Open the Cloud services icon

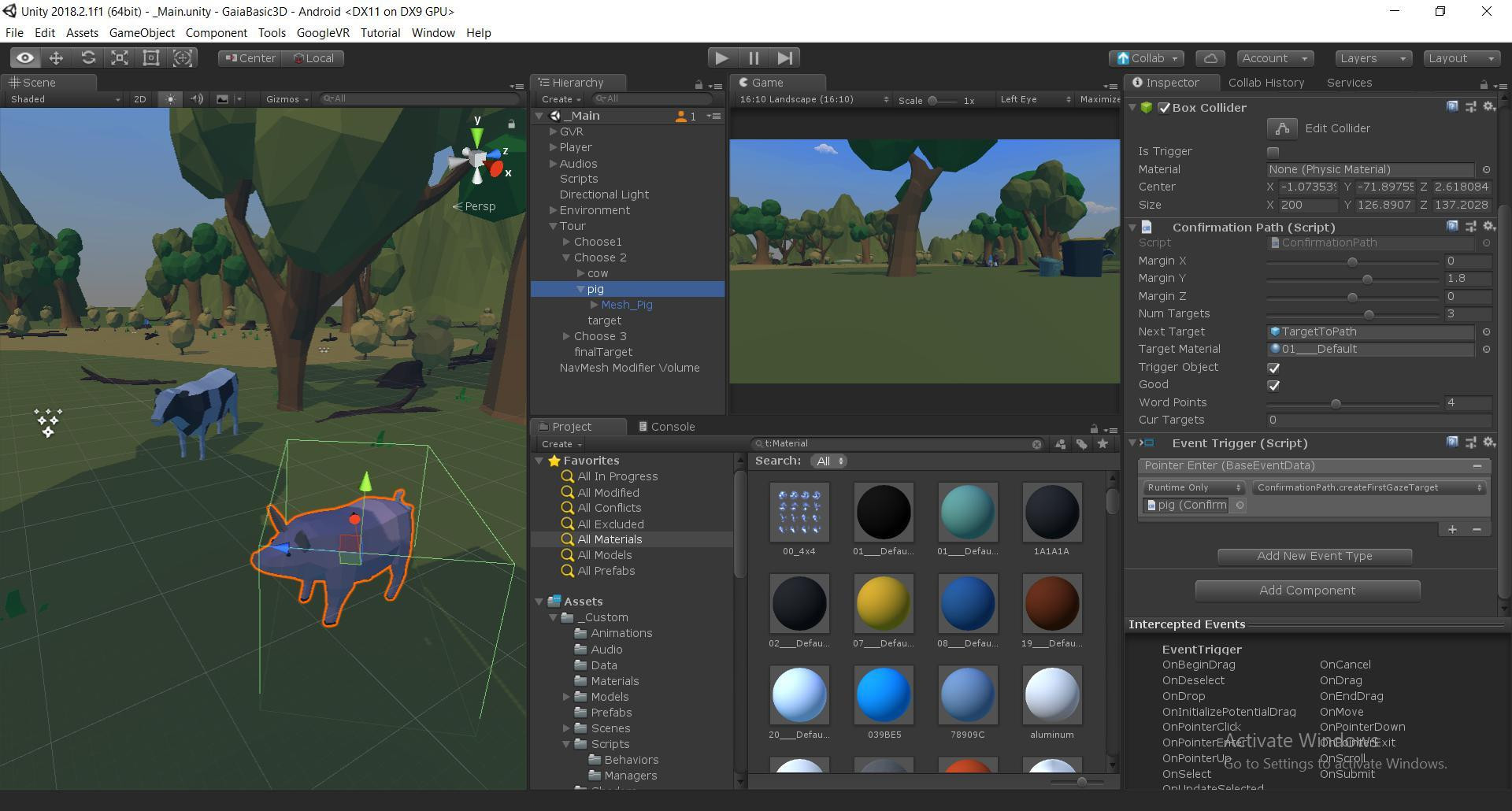(x=1210, y=58)
